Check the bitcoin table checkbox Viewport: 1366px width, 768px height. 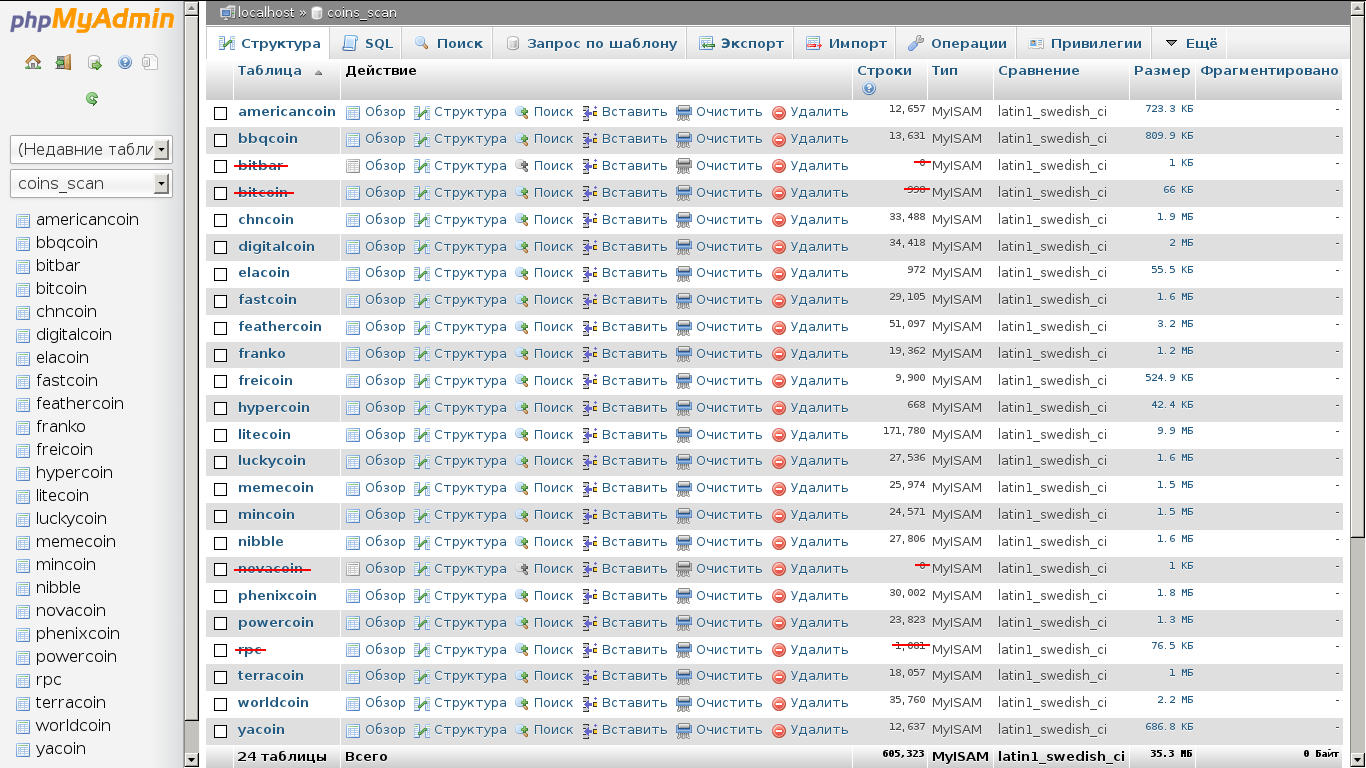[221, 194]
